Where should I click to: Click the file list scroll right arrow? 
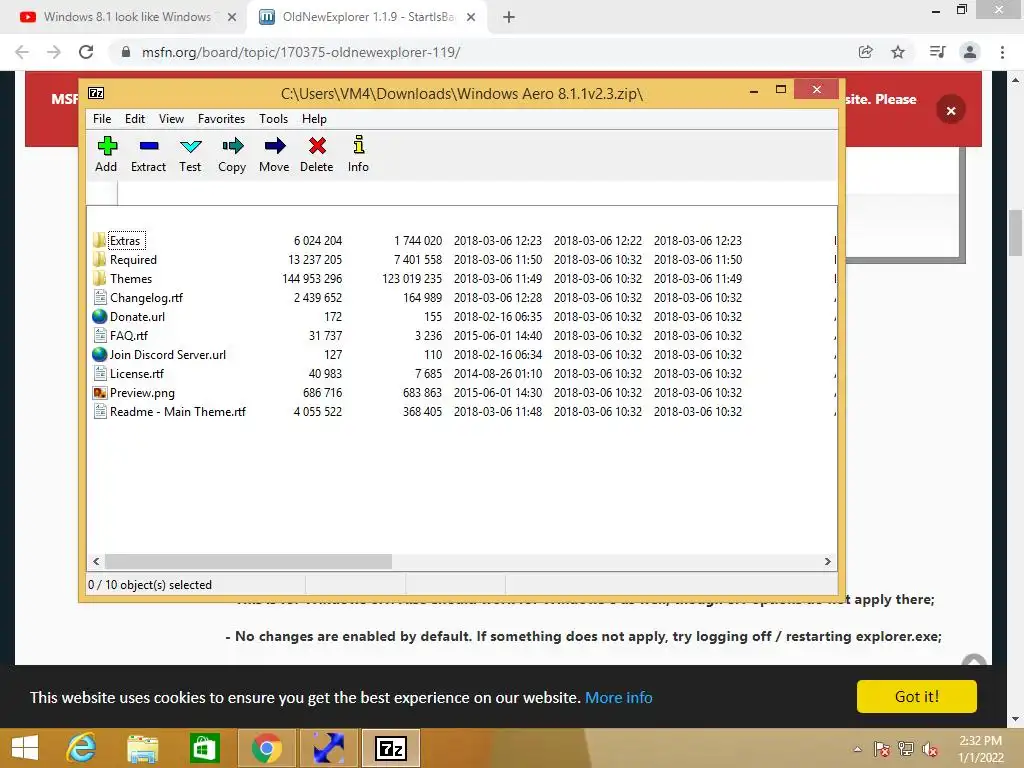(827, 562)
